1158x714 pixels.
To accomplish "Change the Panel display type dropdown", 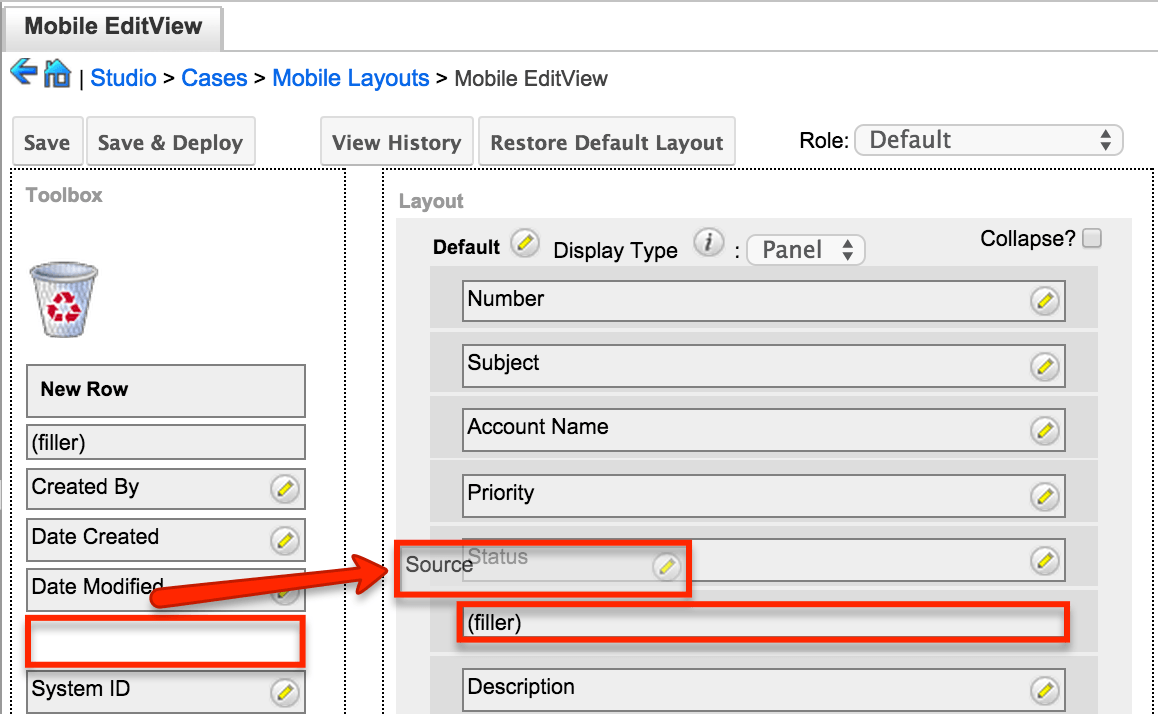I will [x=806, y=250].
